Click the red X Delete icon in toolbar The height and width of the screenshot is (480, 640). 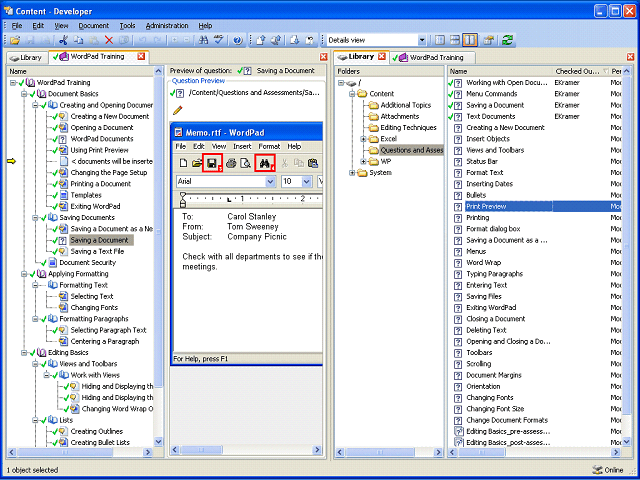109,40
